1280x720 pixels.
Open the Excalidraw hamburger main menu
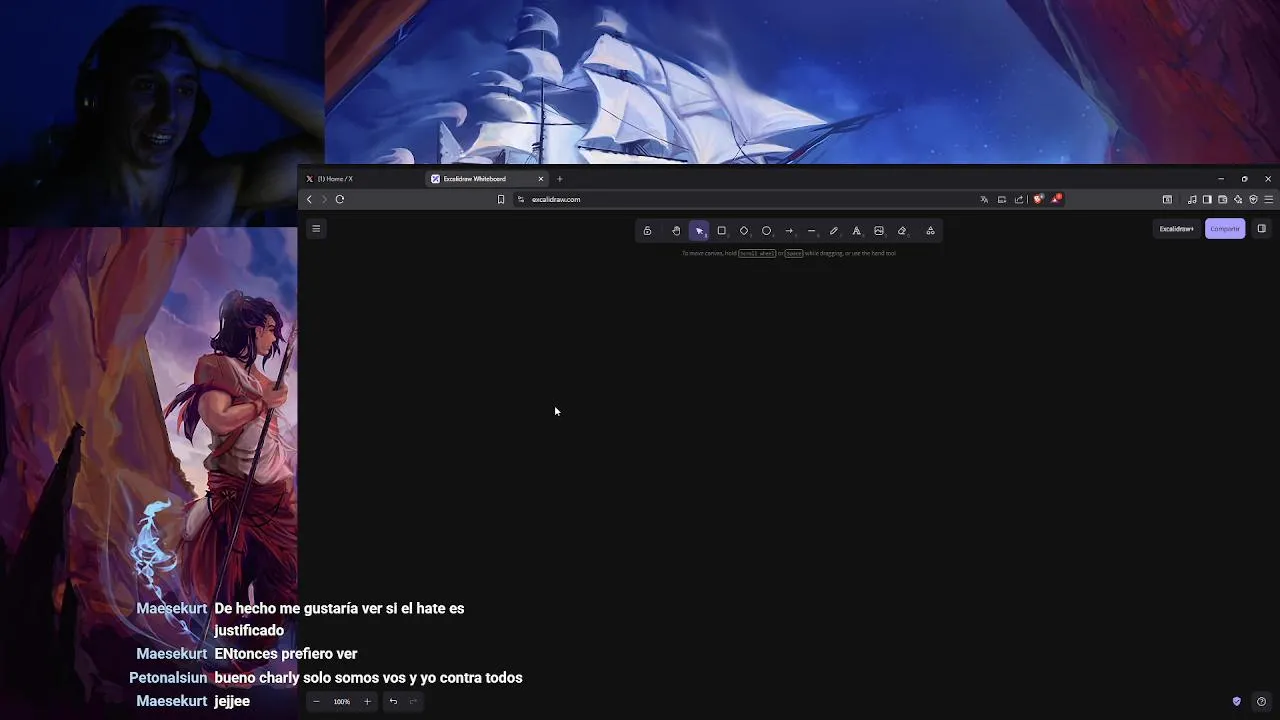click(316, 229)
